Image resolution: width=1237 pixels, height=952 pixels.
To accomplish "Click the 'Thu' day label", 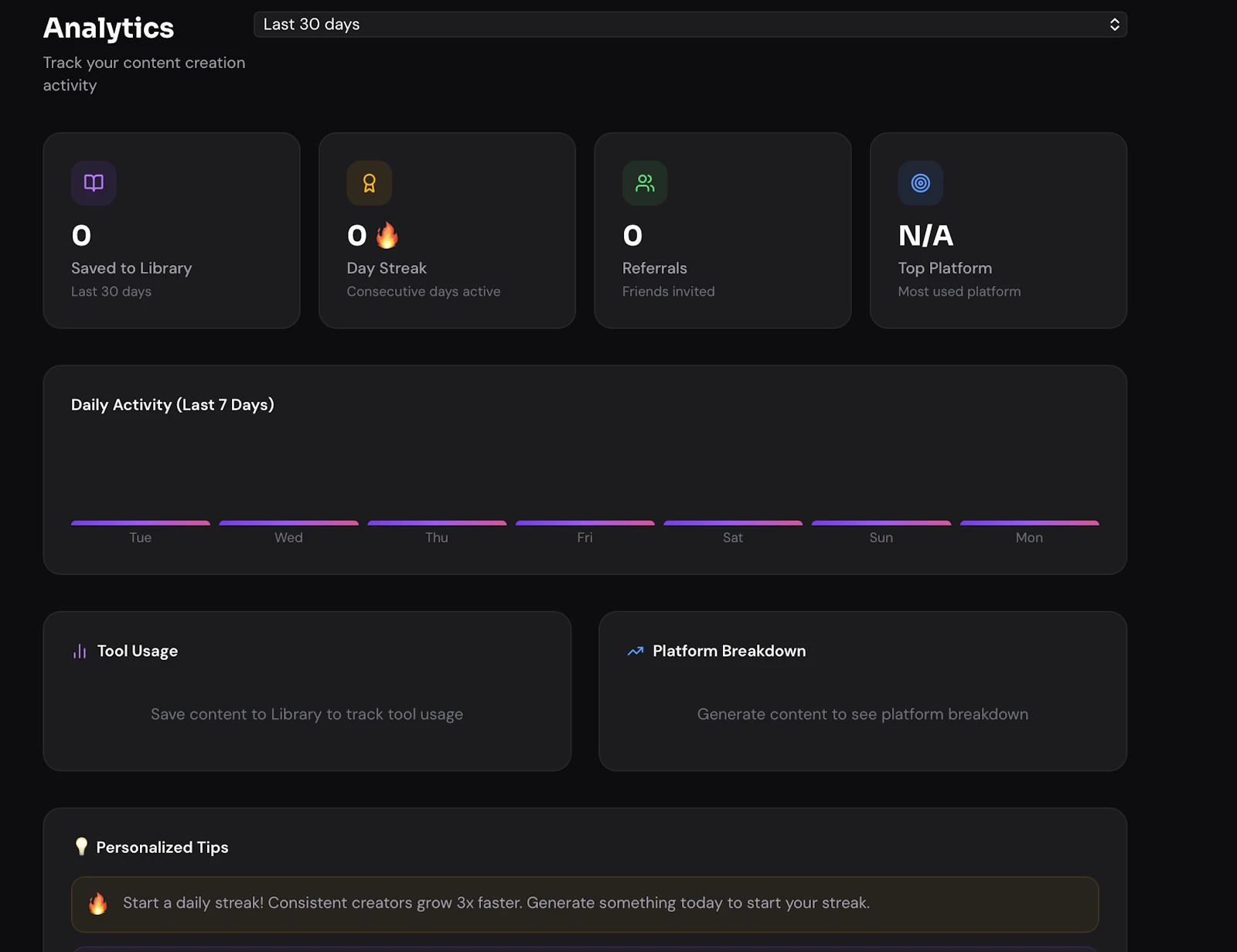I will click(437, 538).
